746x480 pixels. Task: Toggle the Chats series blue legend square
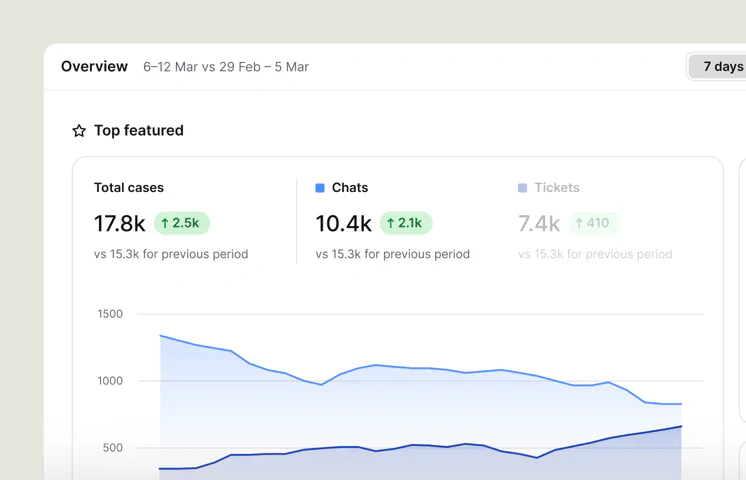point(320,188)
